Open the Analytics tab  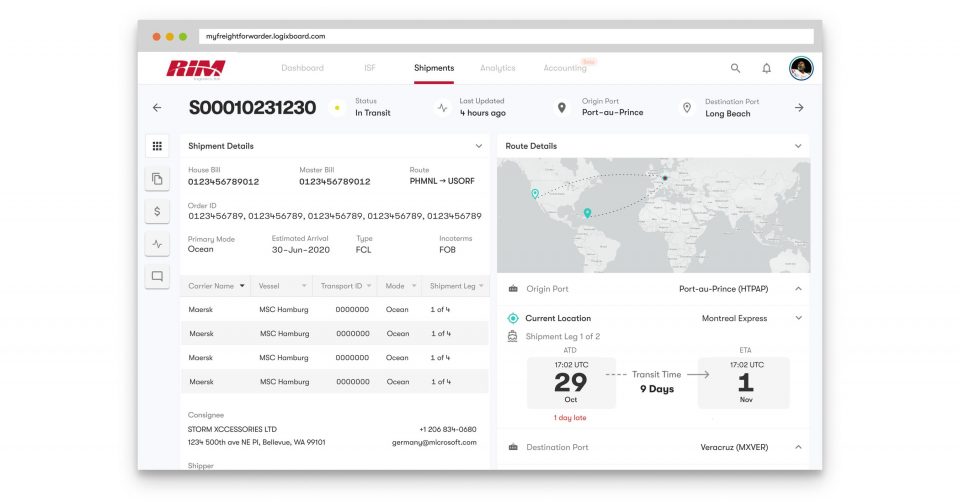(x=497, y=68)
